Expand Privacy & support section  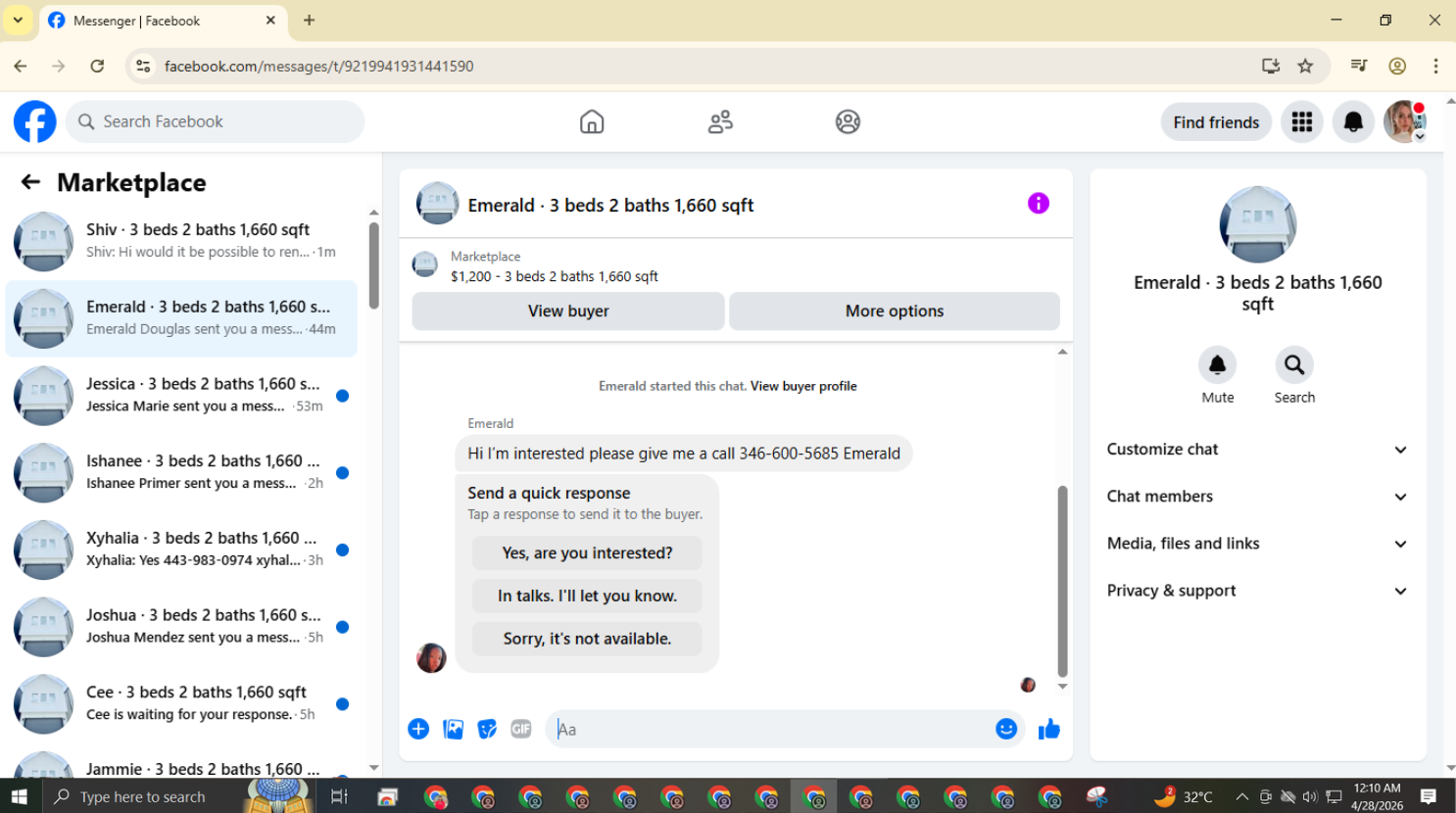pyautogui.click(x=1257, y=591)
